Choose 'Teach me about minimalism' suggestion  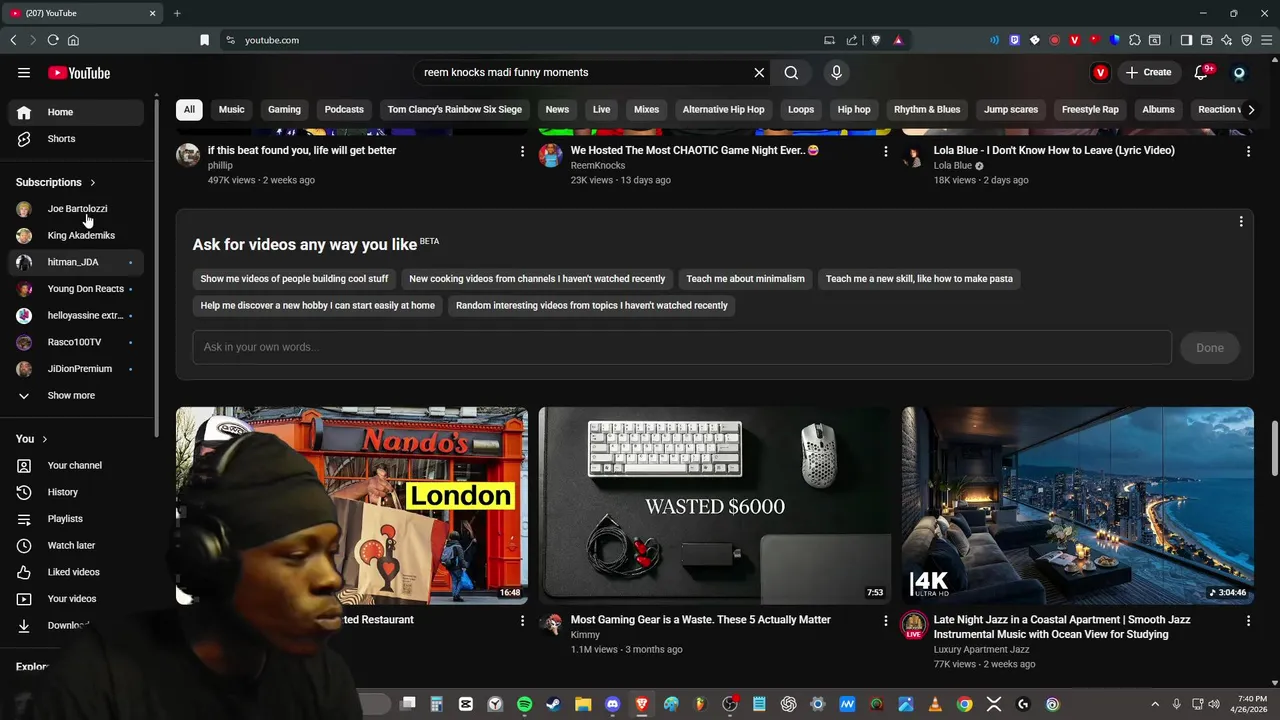click(745, 279)
